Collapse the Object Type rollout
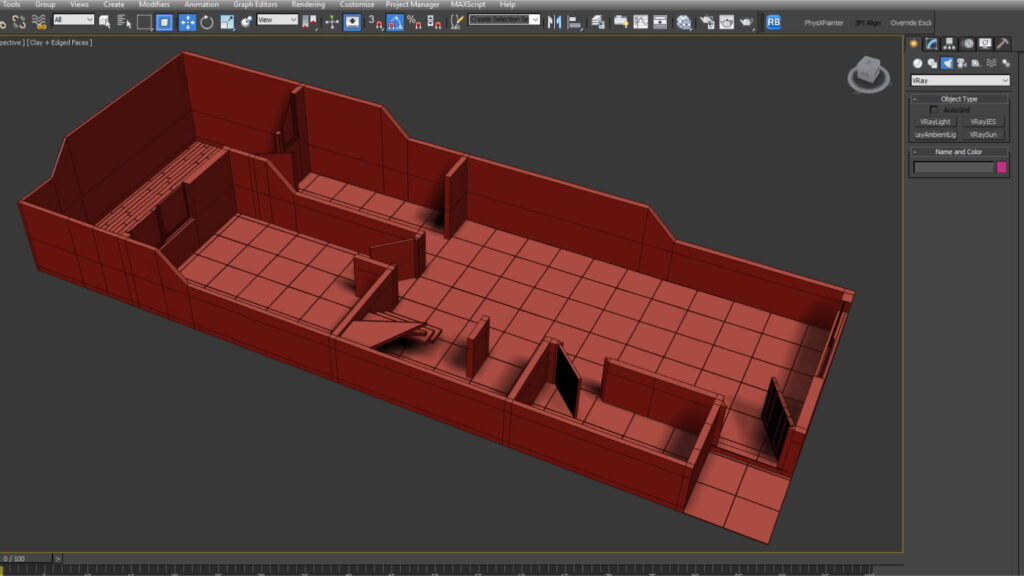 (x=959, y=99)
